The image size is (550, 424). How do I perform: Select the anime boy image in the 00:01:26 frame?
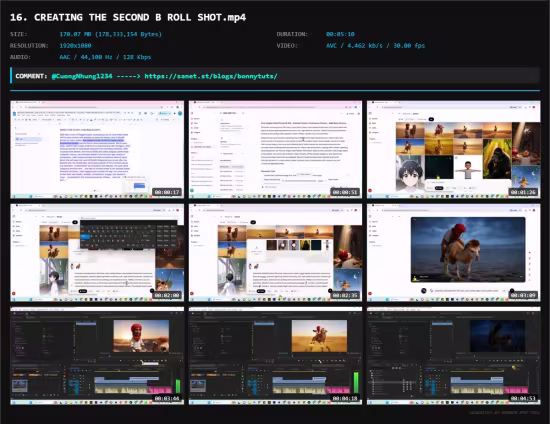pyautogui.click(x=410, y=173)
